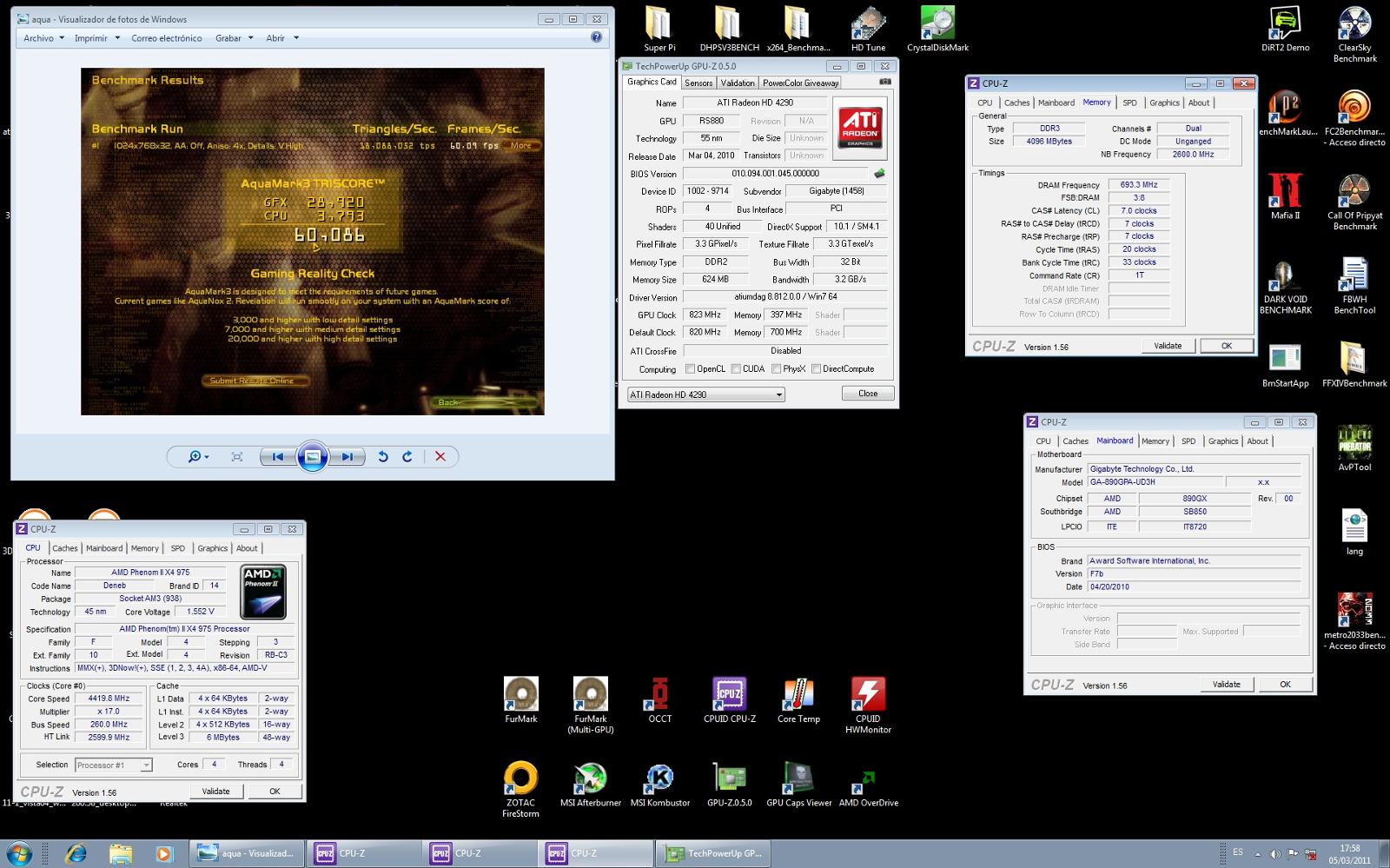Go to the previous photo

coord(278,457)
